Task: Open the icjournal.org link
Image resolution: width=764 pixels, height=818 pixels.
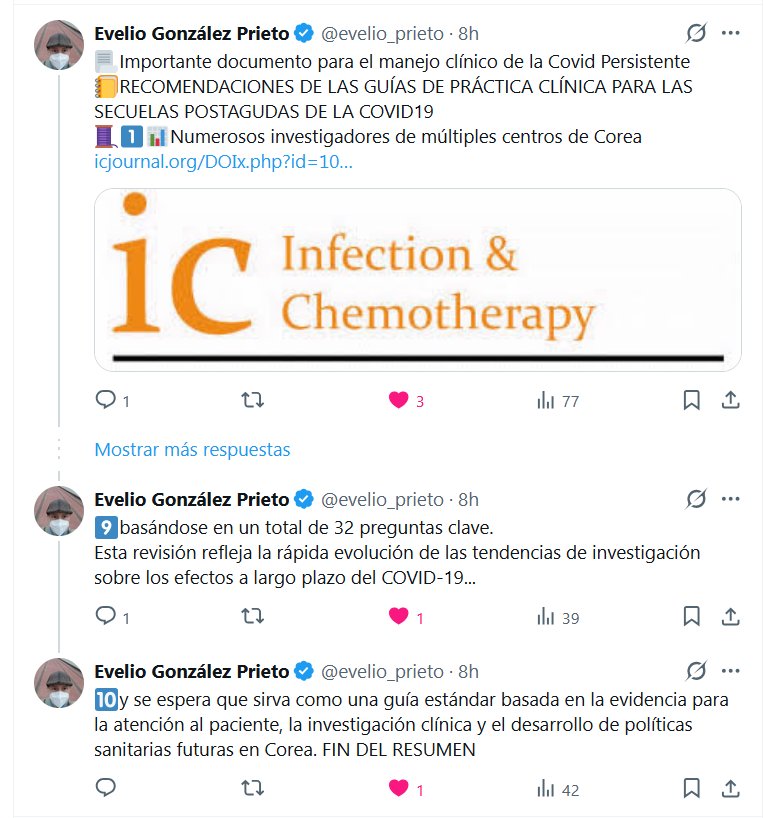Action: [x=223, y=161]
